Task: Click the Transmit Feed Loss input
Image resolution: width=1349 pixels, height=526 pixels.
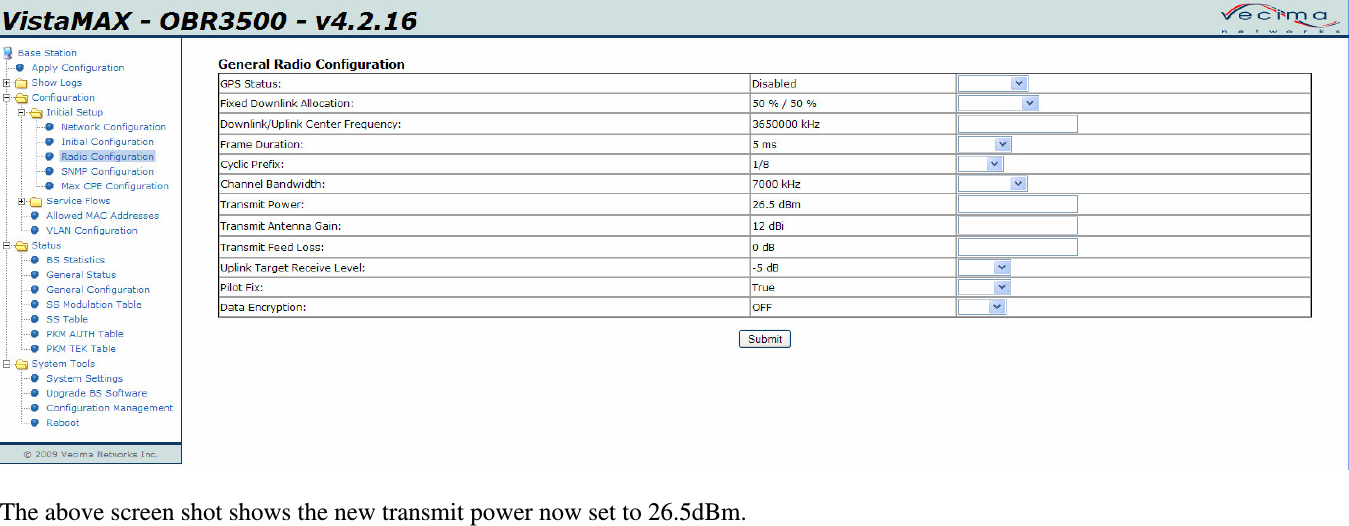Action: [x=1018, y=247]
